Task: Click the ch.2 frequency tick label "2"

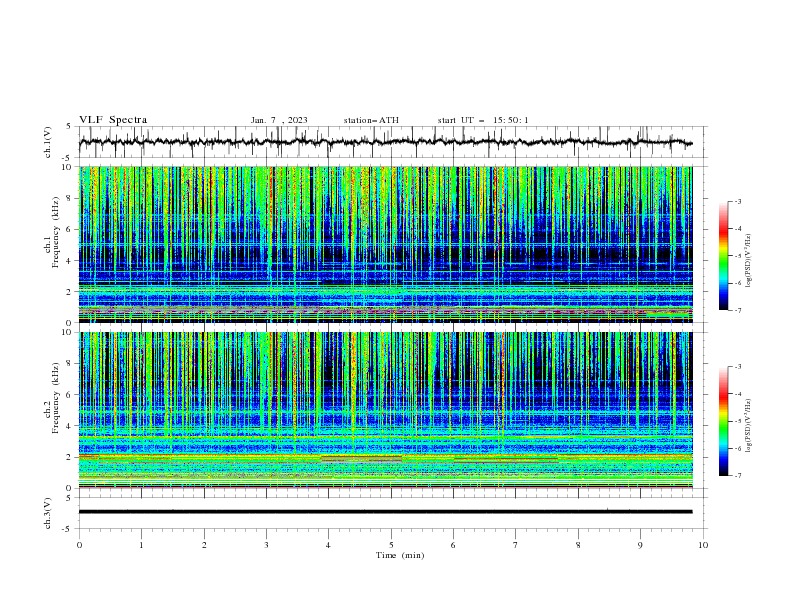Action: click(71, 457)
